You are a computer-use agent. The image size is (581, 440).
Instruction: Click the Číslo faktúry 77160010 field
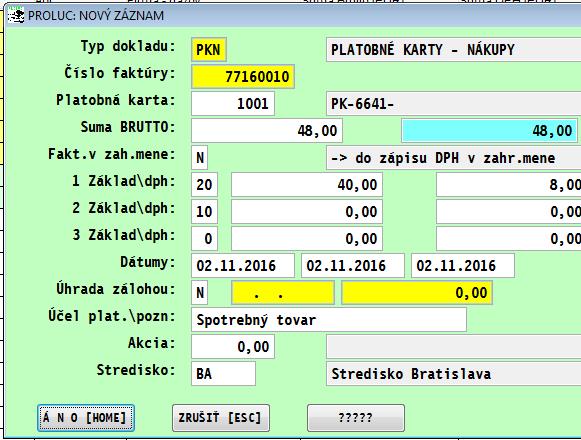[243, 77]
